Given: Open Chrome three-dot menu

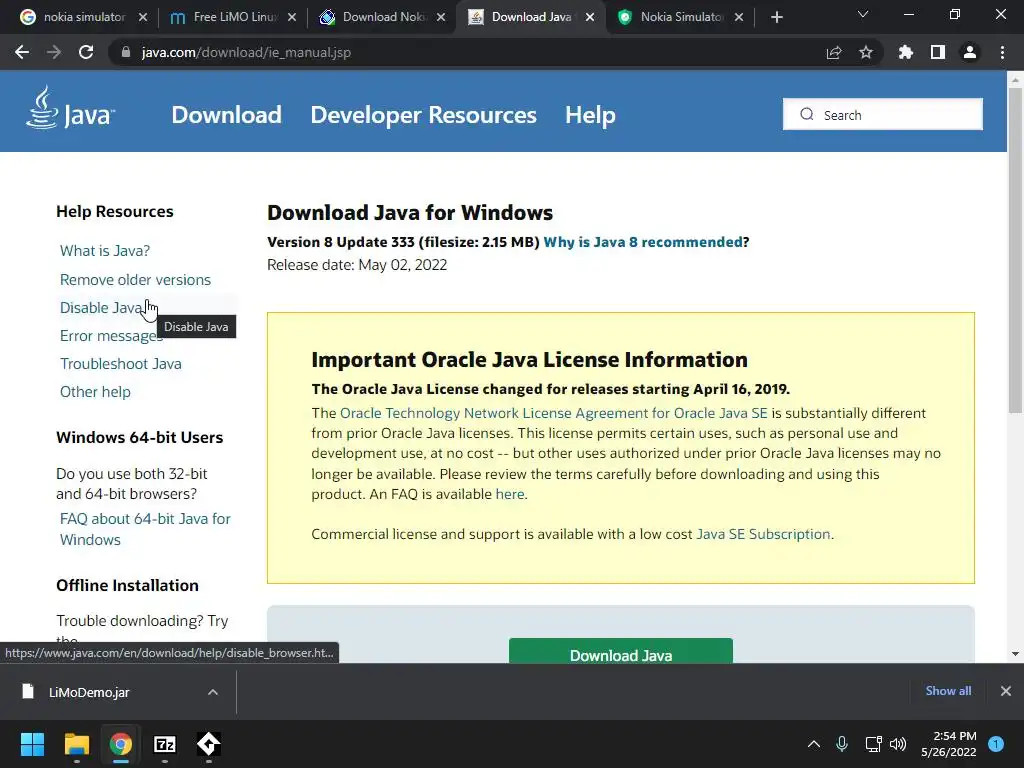Looking at the screenshot, I should point(1002,52).
